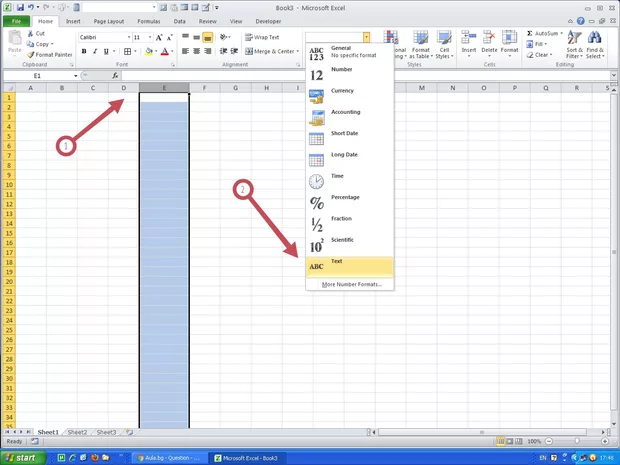Choose Currency format from list

pyautogui.click(x=350, y=96)
